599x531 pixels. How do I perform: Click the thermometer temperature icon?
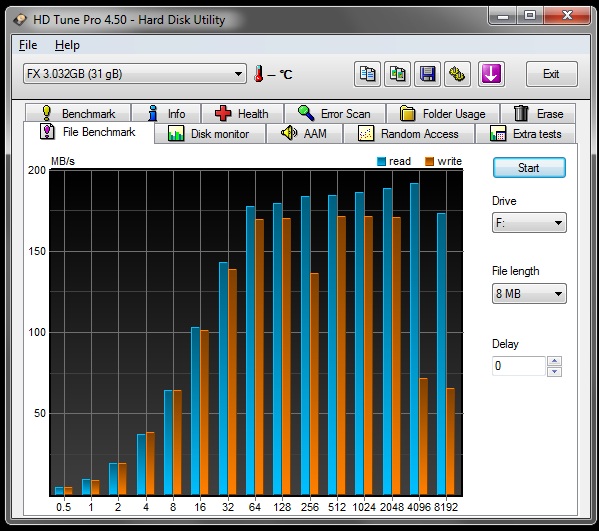pos(259,73)
